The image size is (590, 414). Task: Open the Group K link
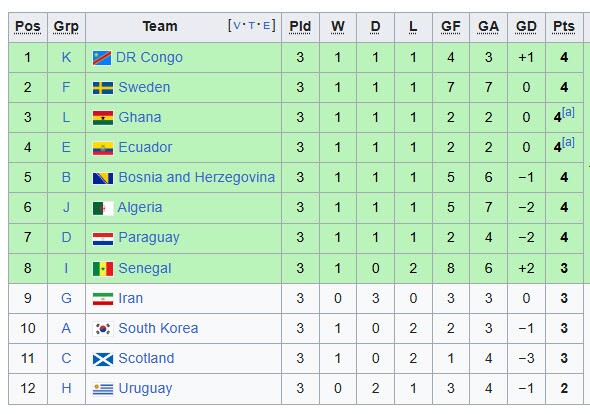(x=66, y=58)
